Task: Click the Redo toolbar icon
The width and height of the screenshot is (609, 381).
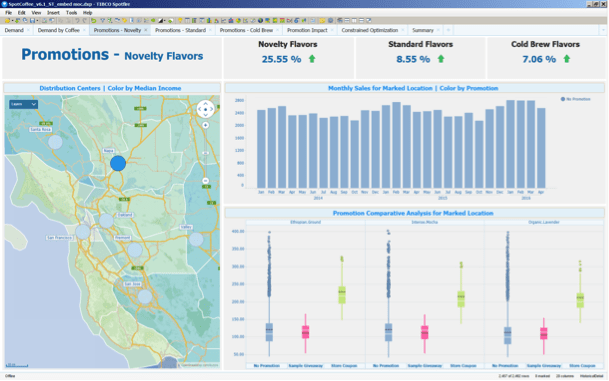Action: [85, 21]
